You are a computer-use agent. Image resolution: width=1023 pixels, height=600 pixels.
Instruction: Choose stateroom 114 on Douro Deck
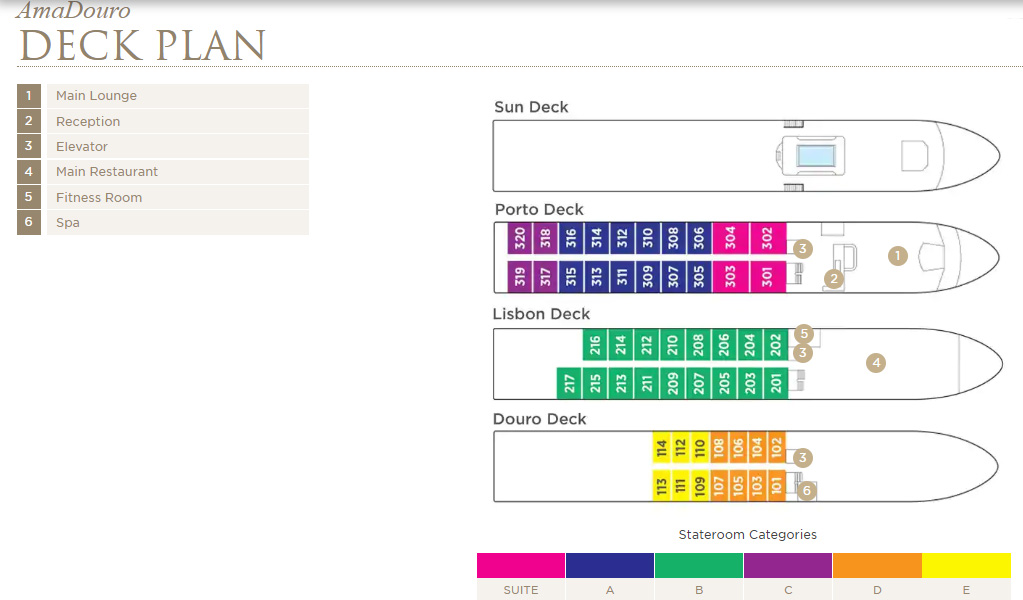(661, 447)
